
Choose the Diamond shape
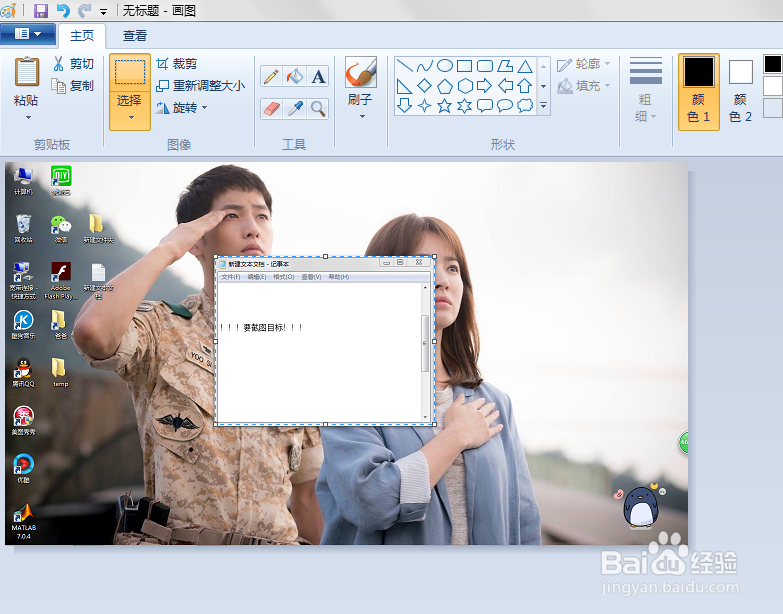424,86
